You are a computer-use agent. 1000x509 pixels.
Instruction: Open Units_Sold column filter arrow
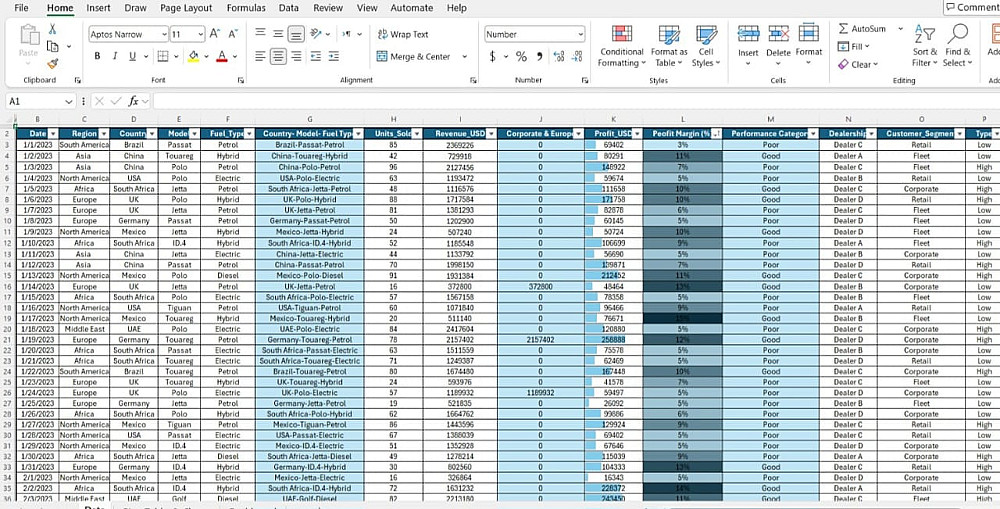(x=416, y=133)
